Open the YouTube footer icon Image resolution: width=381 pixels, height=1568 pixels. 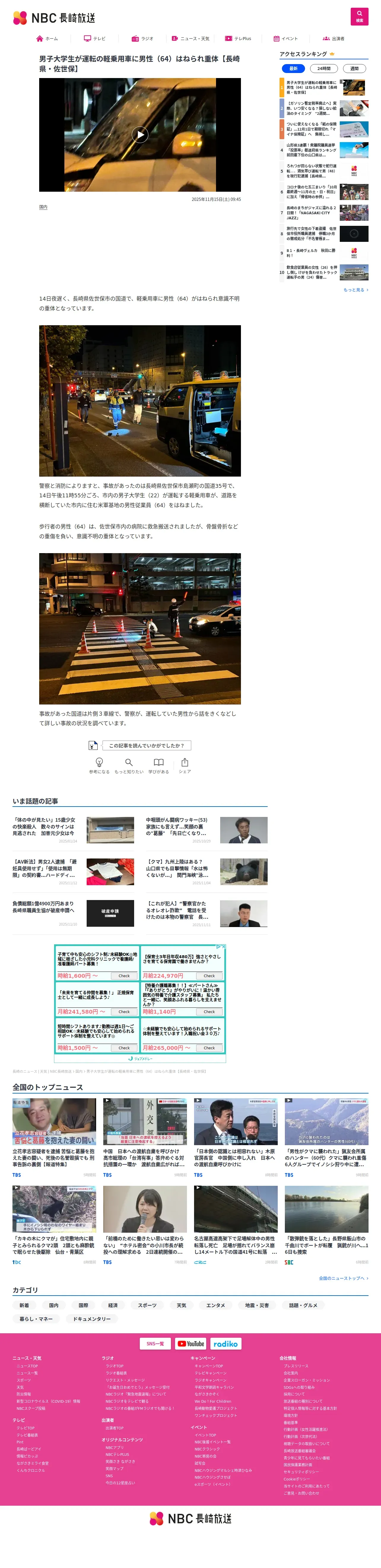click(x=190, y=1343)
